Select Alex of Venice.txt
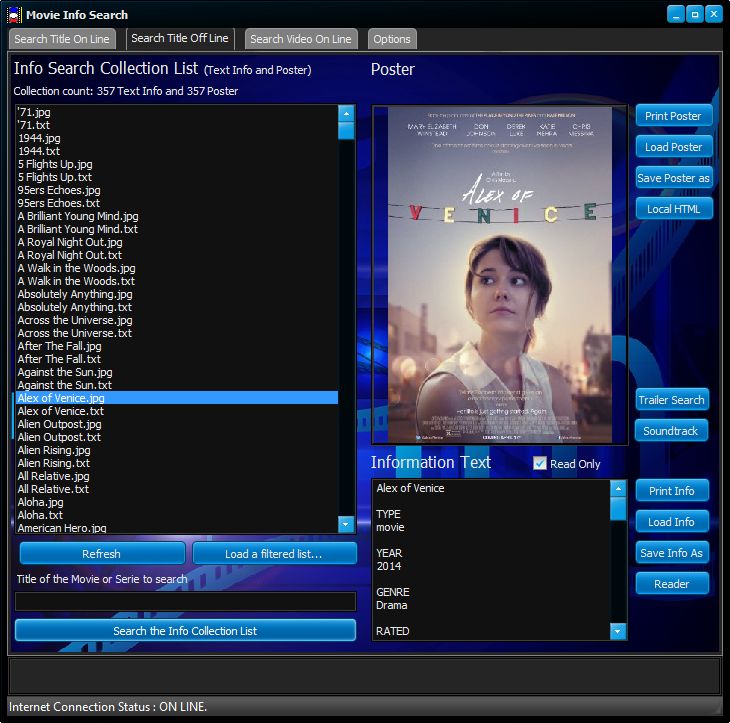 pos(177,411)
